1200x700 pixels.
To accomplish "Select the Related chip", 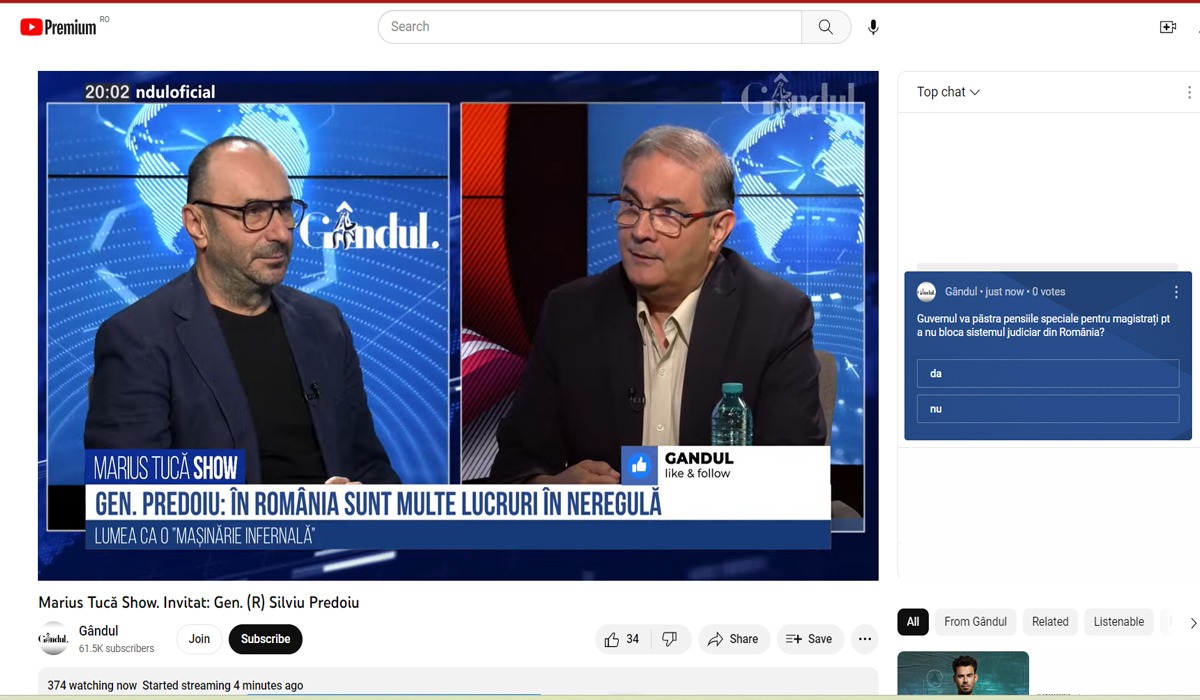I will point(1050,622).
